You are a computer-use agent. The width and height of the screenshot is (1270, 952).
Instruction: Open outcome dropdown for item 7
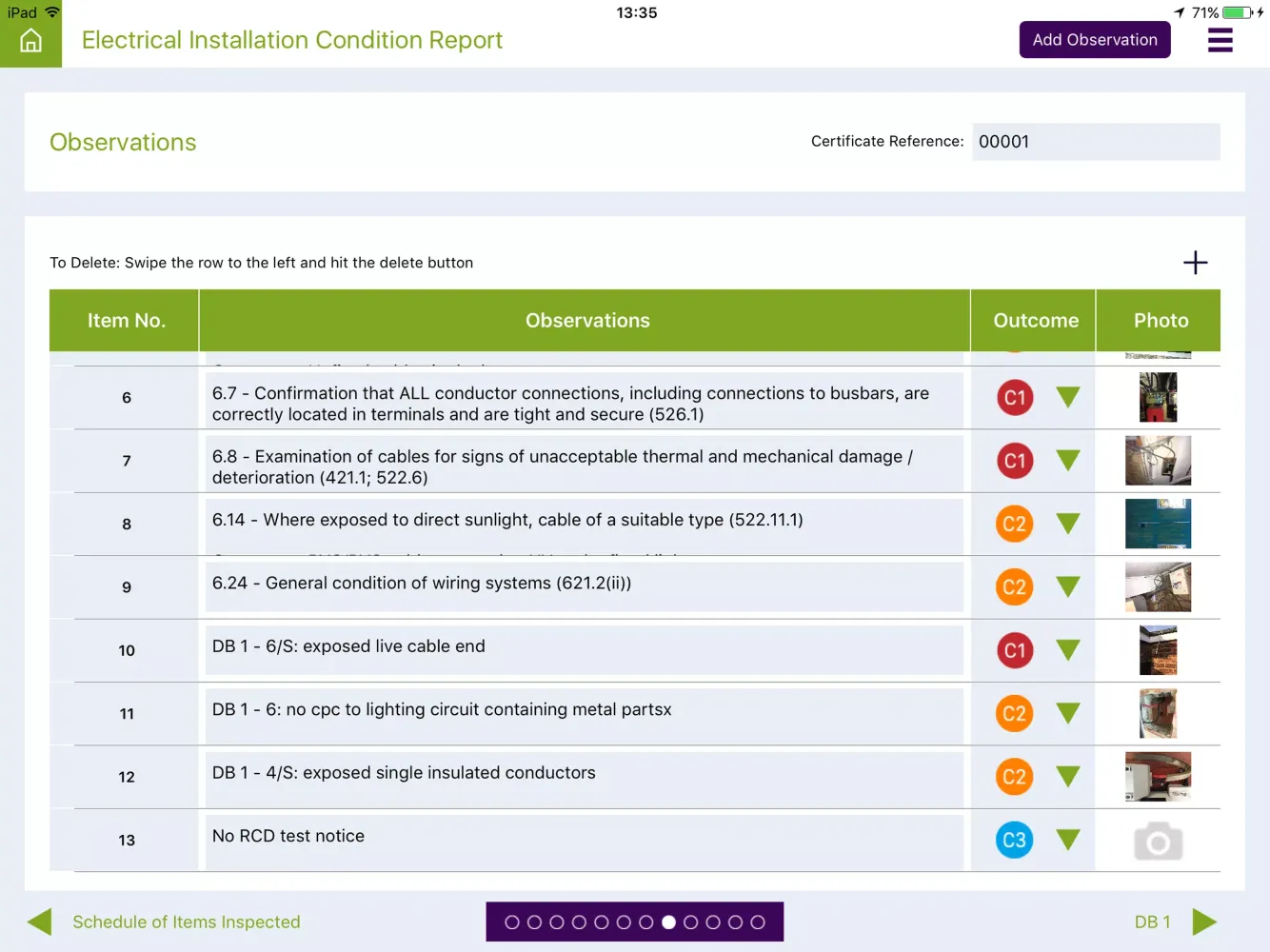tap(1068, 461)
